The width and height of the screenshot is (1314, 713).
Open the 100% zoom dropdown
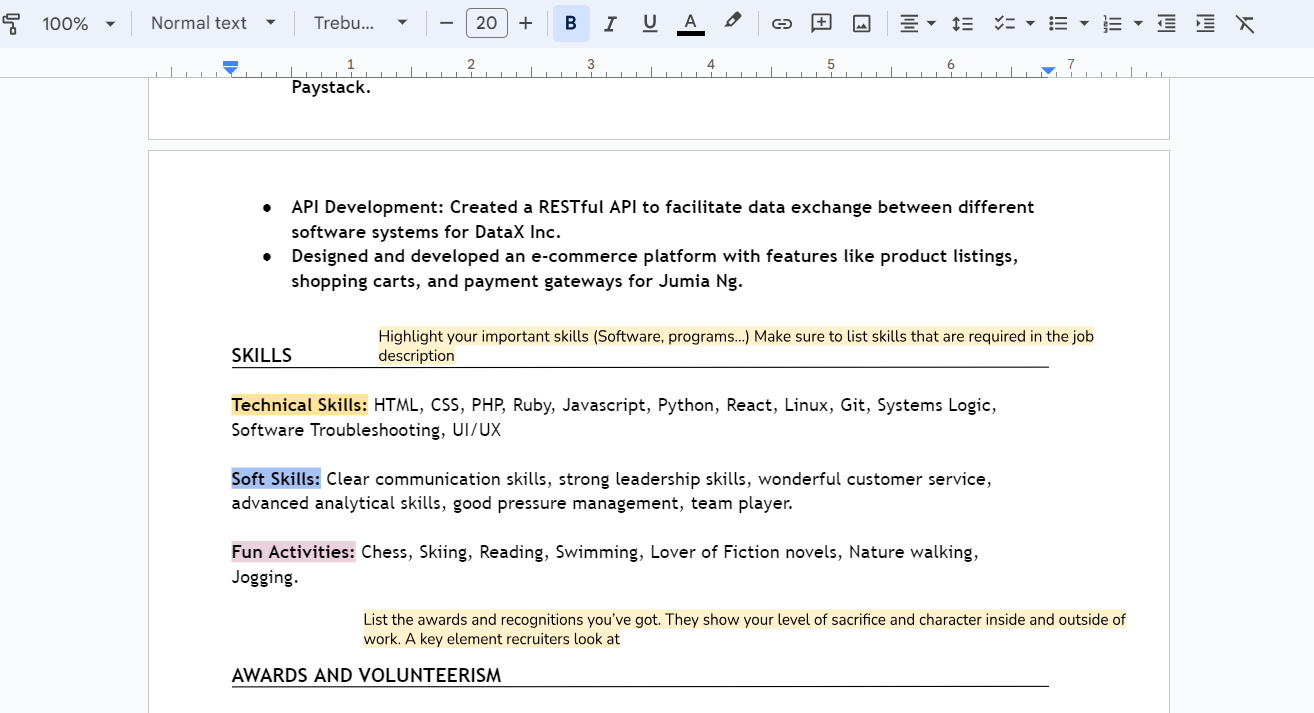tap(79, 23)
